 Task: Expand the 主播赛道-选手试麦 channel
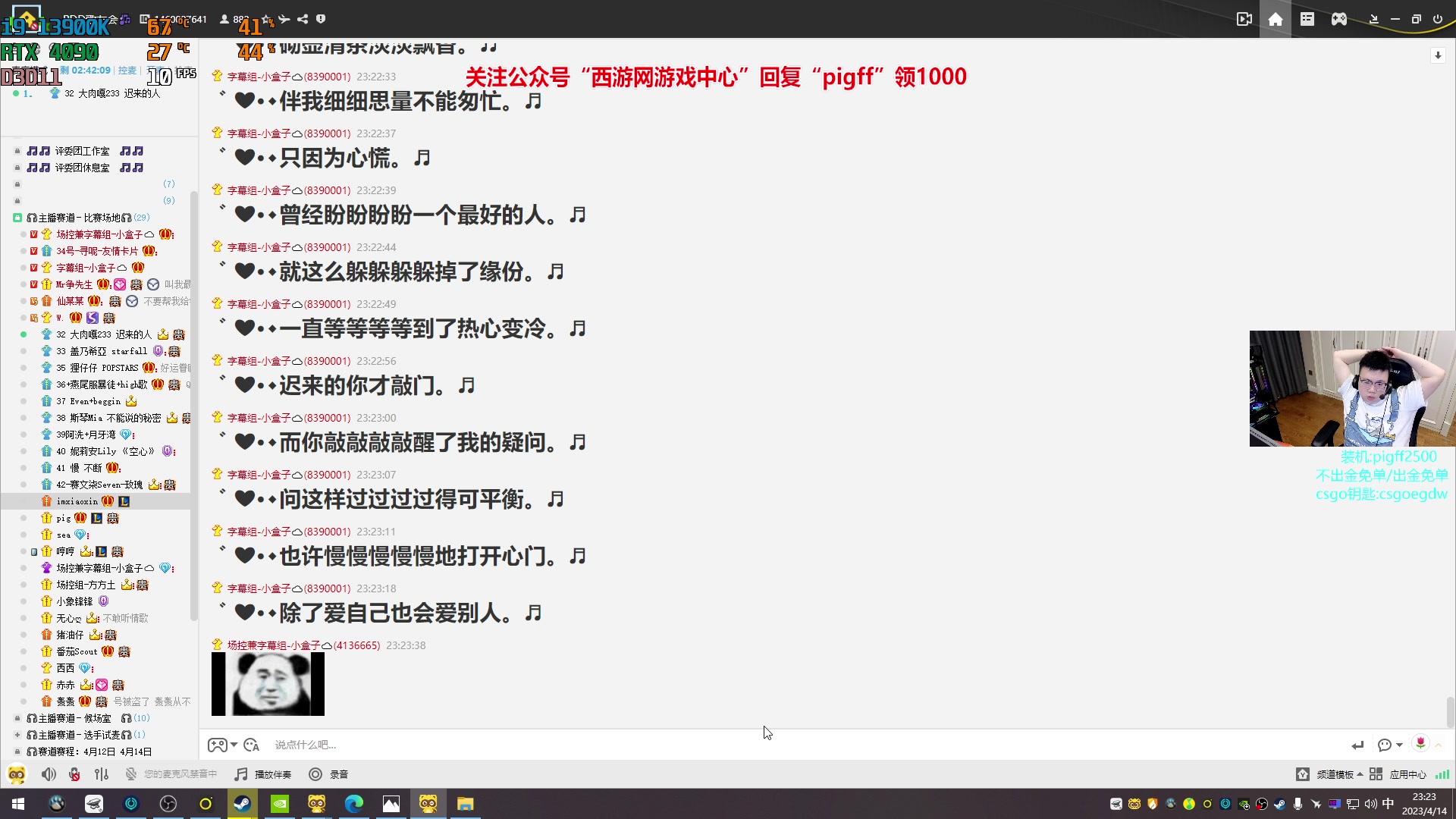[x=17, y=735]
